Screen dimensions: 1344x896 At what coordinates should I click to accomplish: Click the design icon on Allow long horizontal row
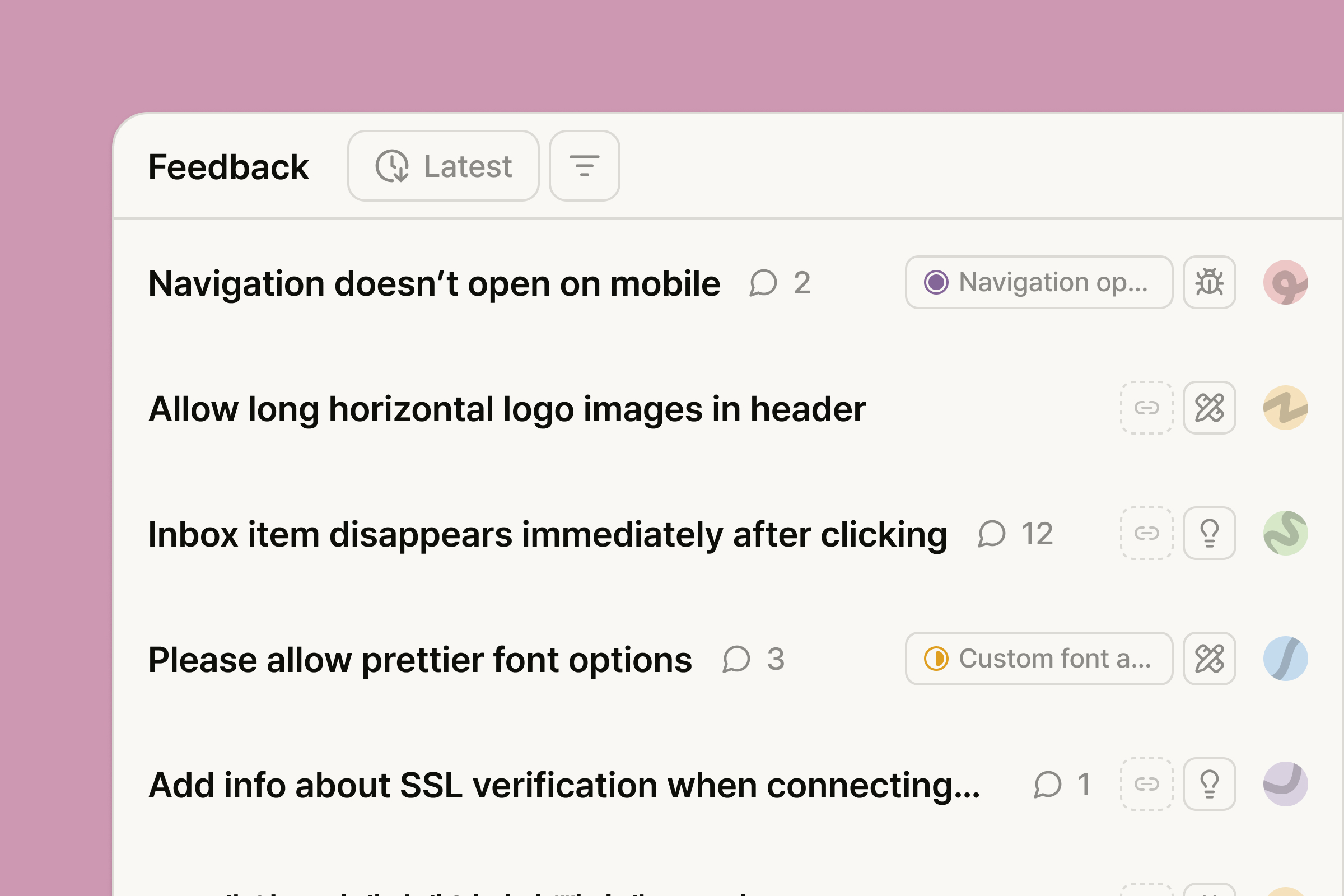[x=1209, y=408]
